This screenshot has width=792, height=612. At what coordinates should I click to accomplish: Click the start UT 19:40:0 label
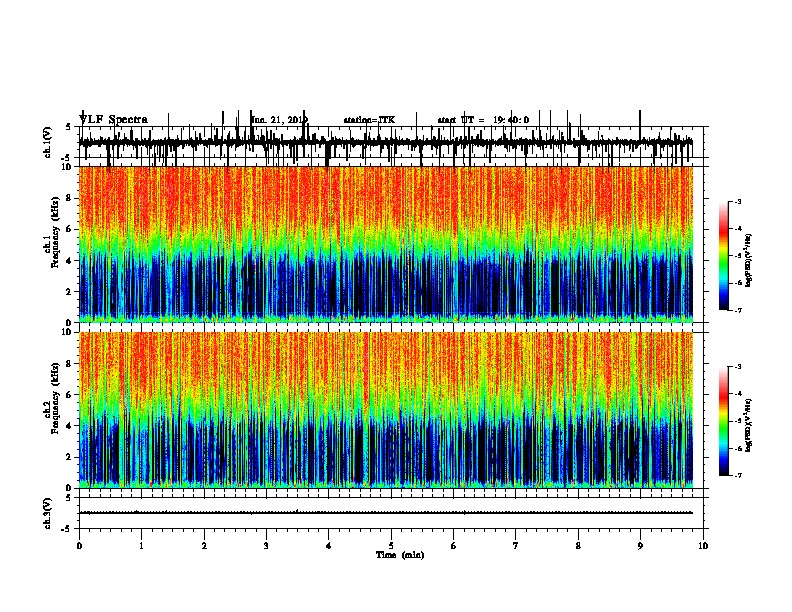tap(483, 120)
